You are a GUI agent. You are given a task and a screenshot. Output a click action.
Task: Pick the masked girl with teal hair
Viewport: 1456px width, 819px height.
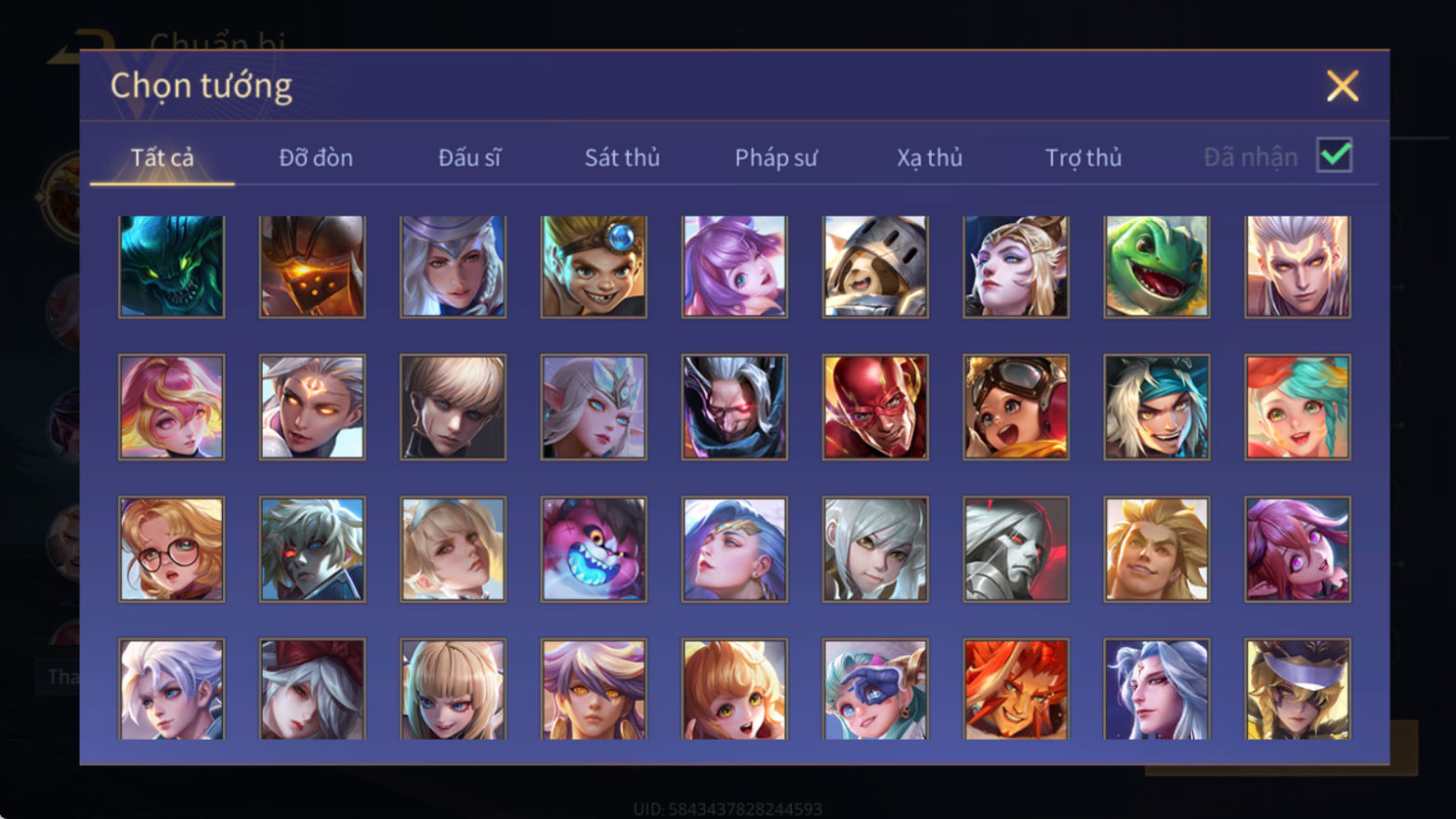coord(874,689)
